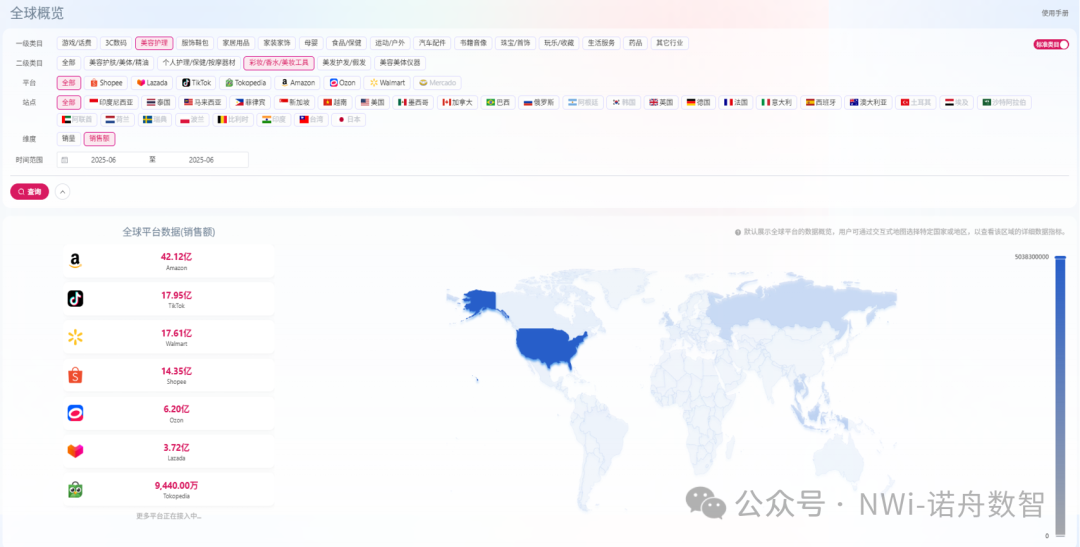Click the calendar icon in the date range field
The image size is (1080, 547).
click(x=65, y=160)
